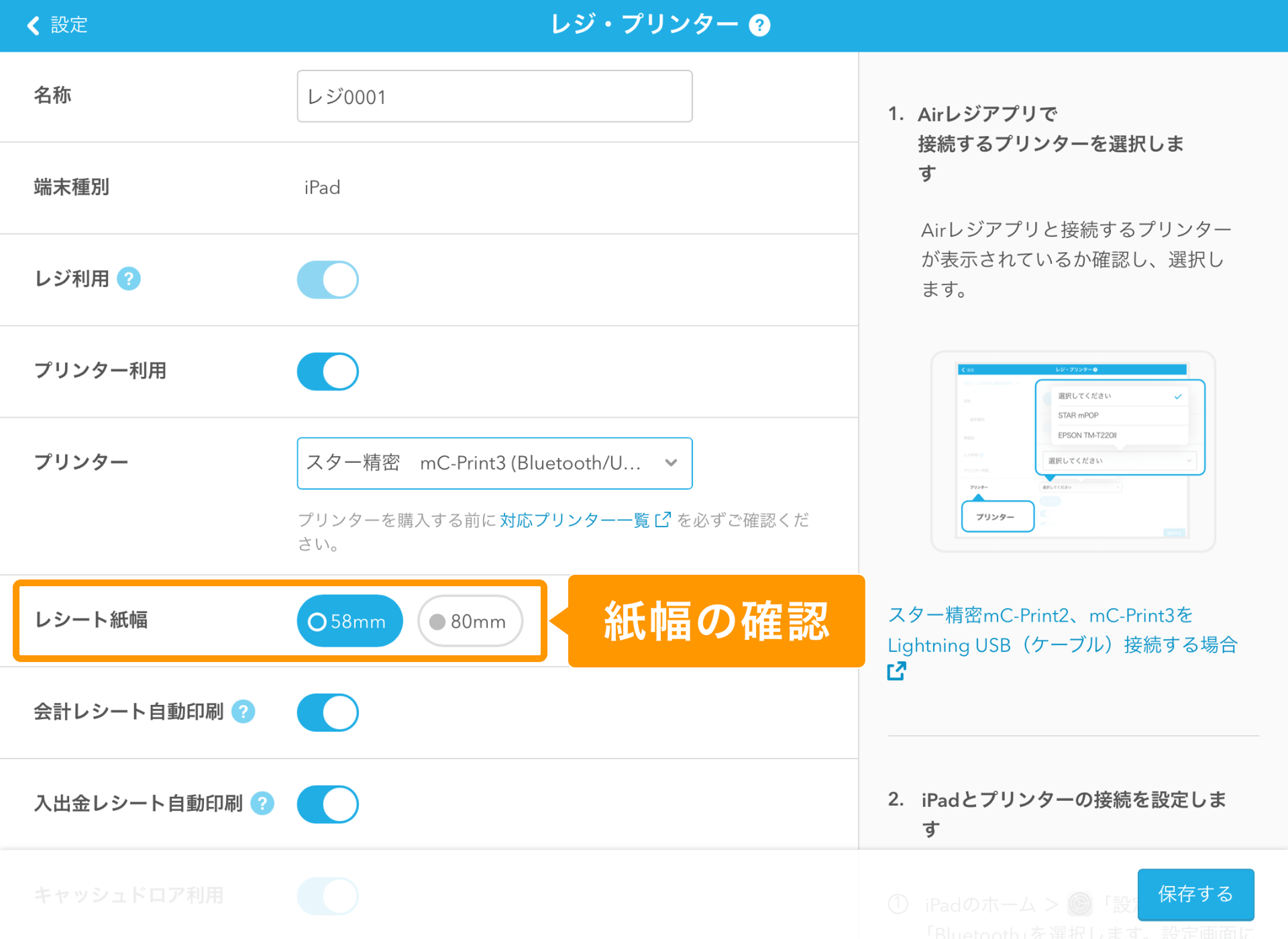
Task: Disable 会計レシート自動印刷 switch
Action: (328, 712)
